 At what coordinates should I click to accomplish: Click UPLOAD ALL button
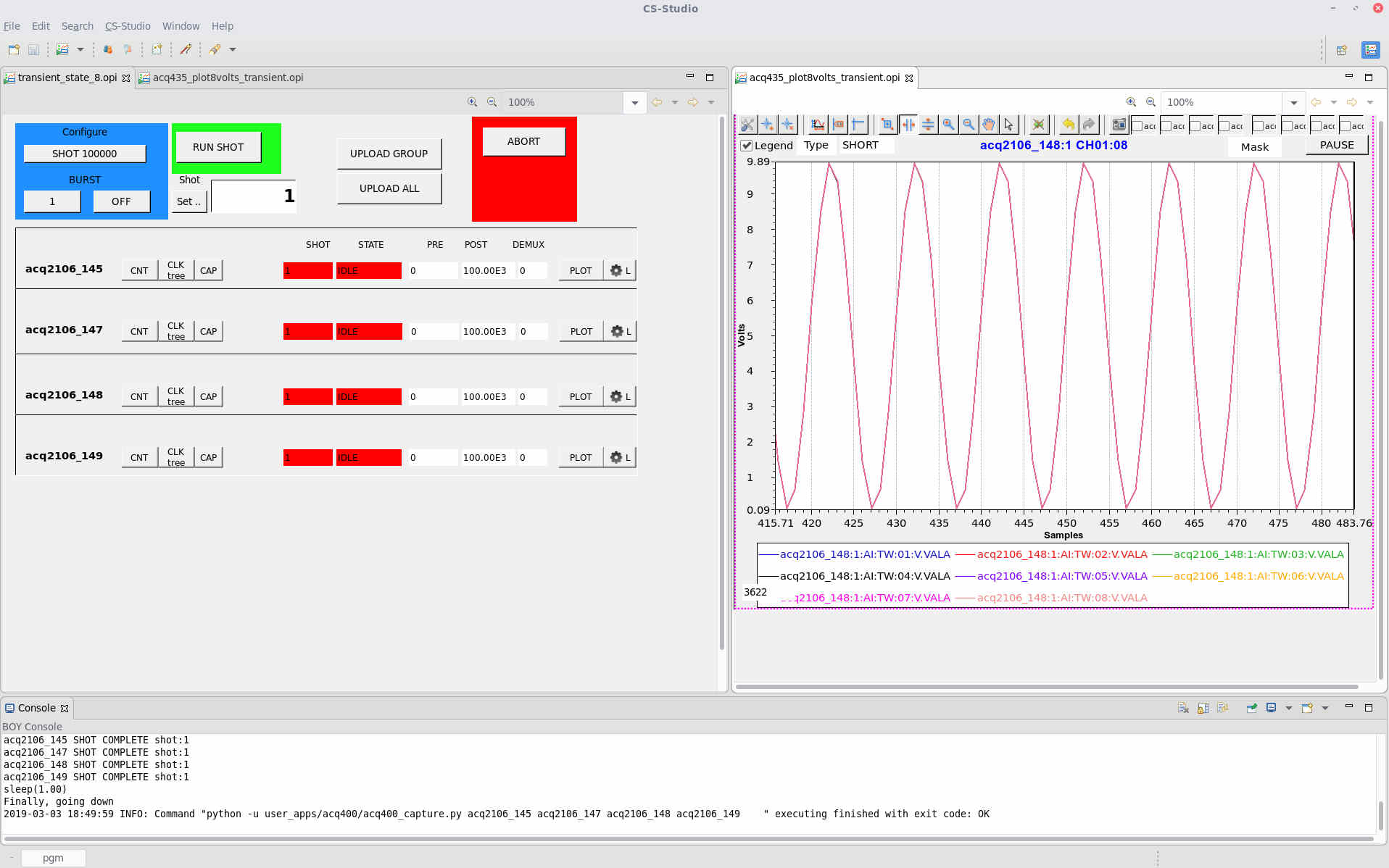tap(389, 188)
